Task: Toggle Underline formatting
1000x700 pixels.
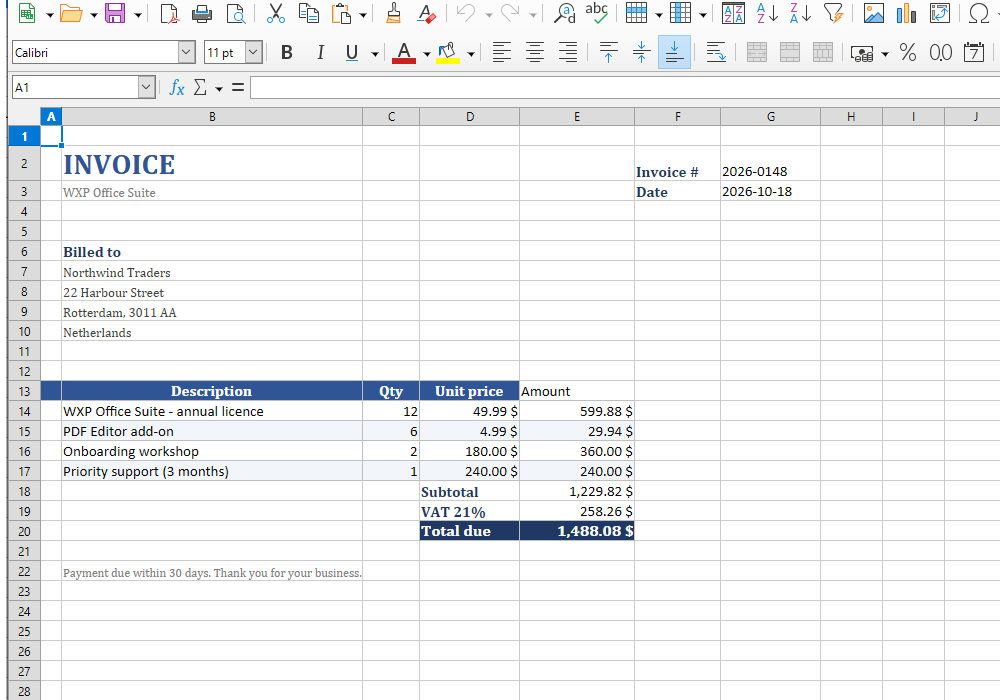Action: (351, 52)
